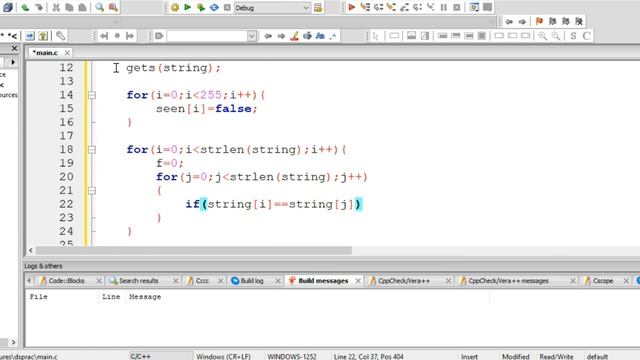Click the 'Message' column header
Viewport: 640px width, 360px height.
[145, 297]
